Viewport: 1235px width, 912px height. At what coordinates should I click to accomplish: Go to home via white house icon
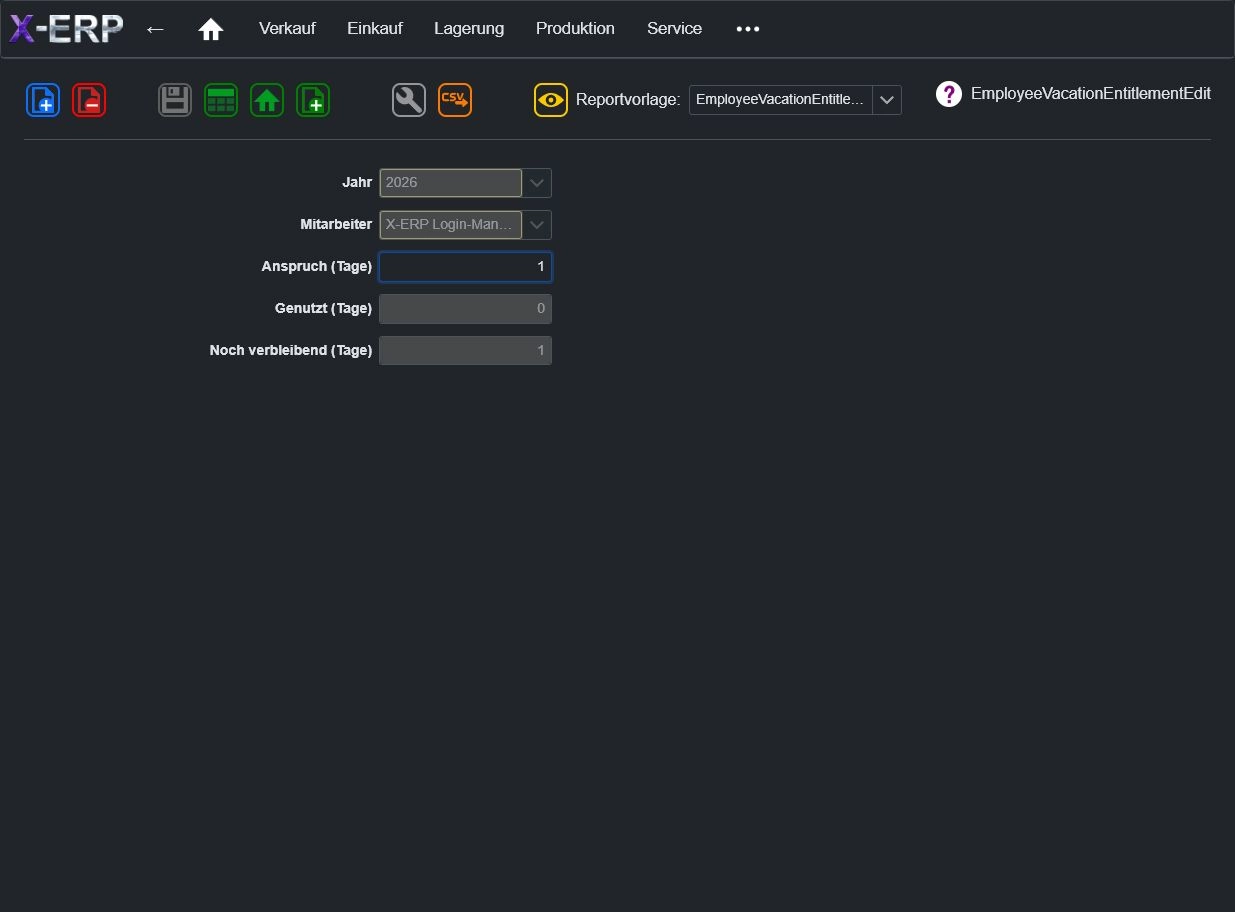210,30
